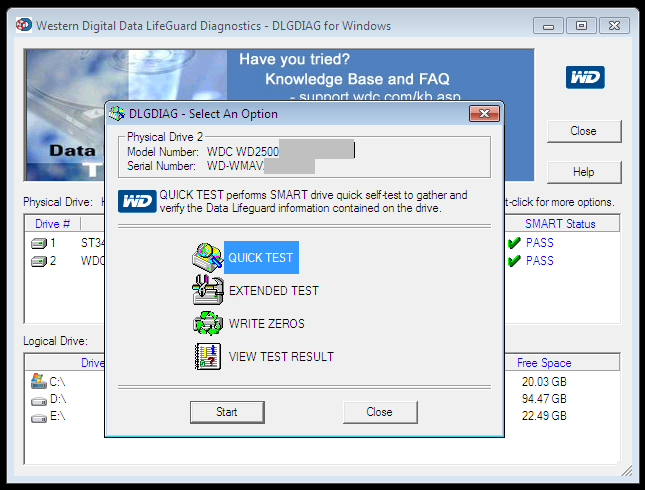Click the WD logo in the dialog description

pos(137,201)
